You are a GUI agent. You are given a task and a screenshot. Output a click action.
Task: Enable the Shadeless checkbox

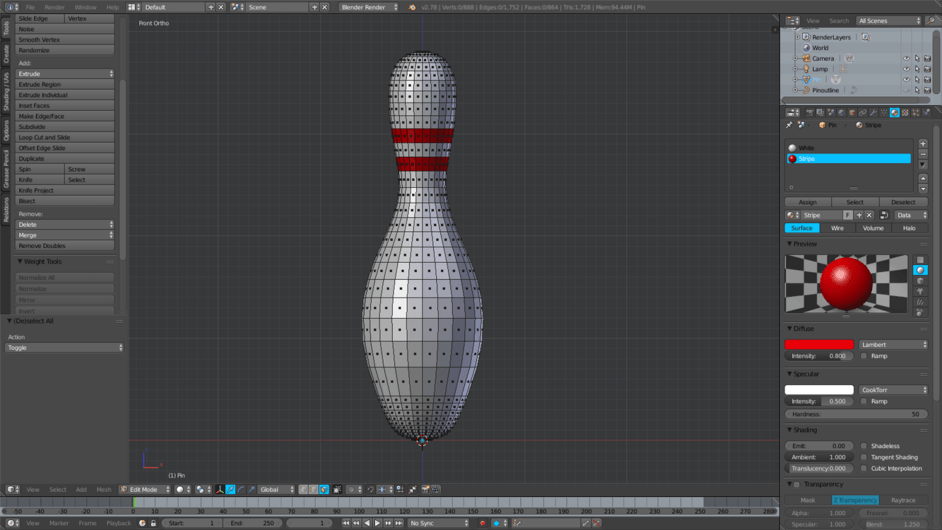(865, 446)
